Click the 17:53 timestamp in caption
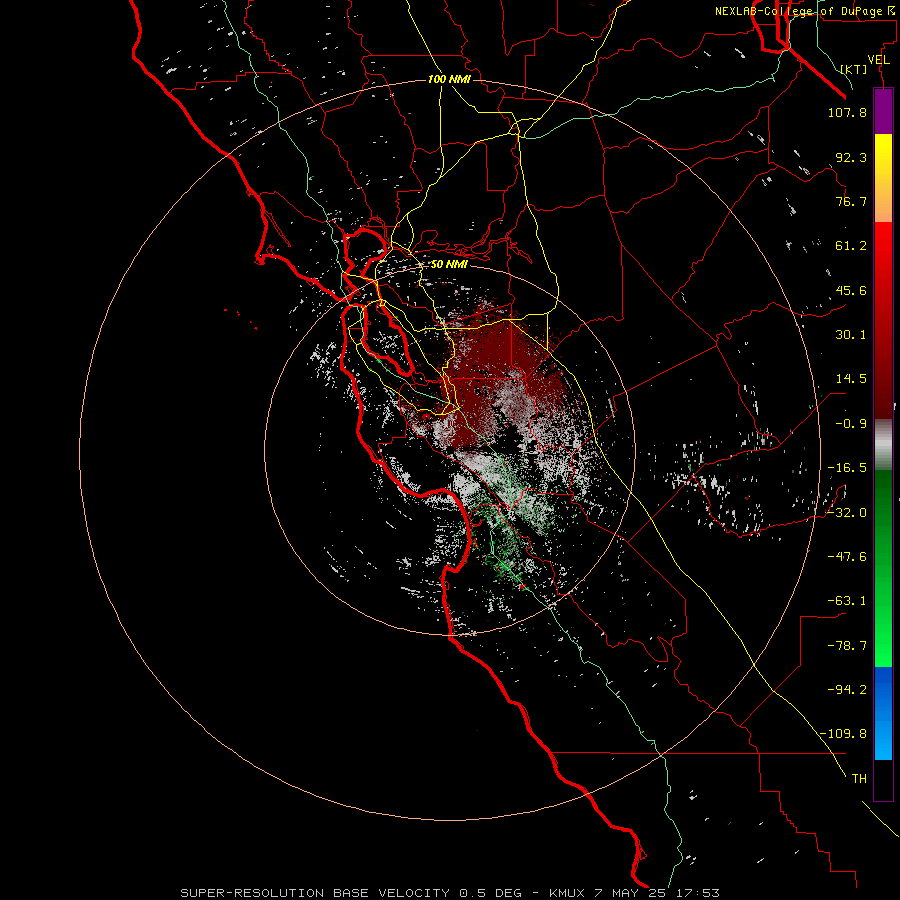 697,893
